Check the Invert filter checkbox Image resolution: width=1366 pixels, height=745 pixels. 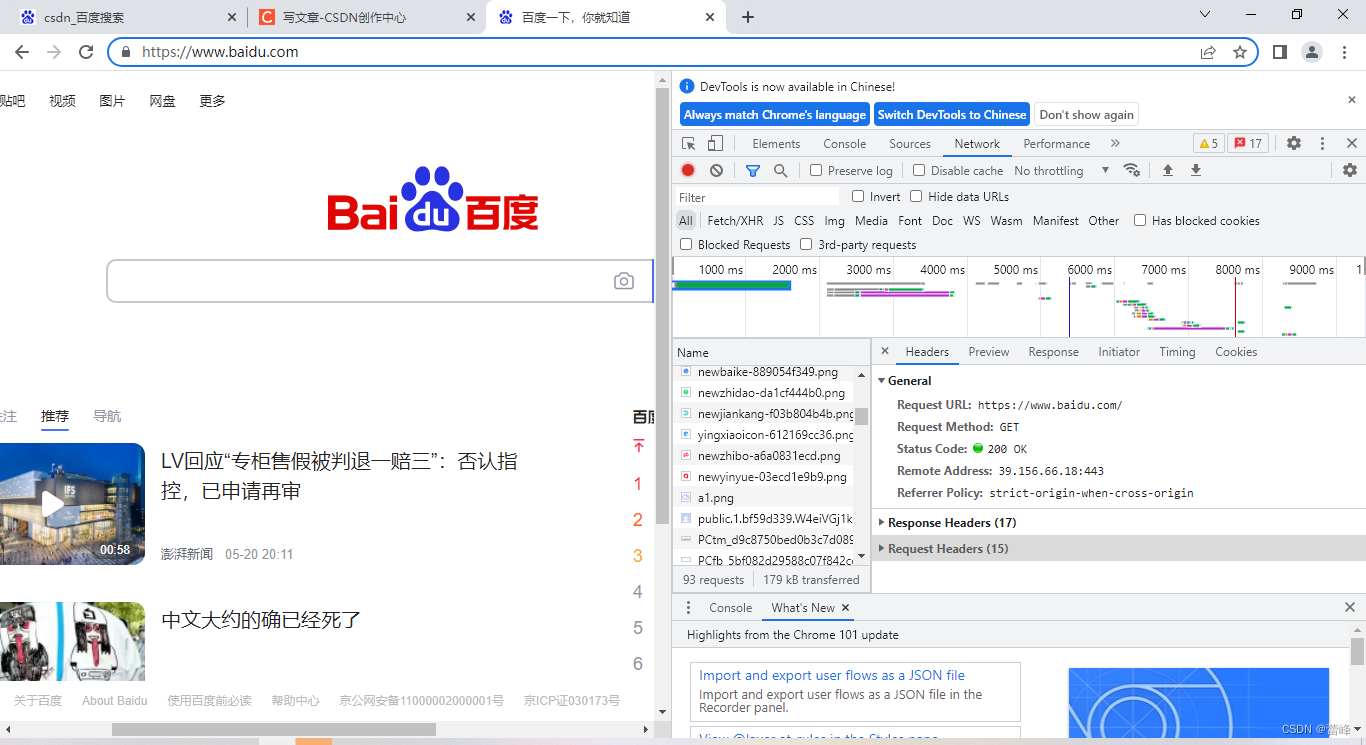pyautogui.click(x=858, y=196)
